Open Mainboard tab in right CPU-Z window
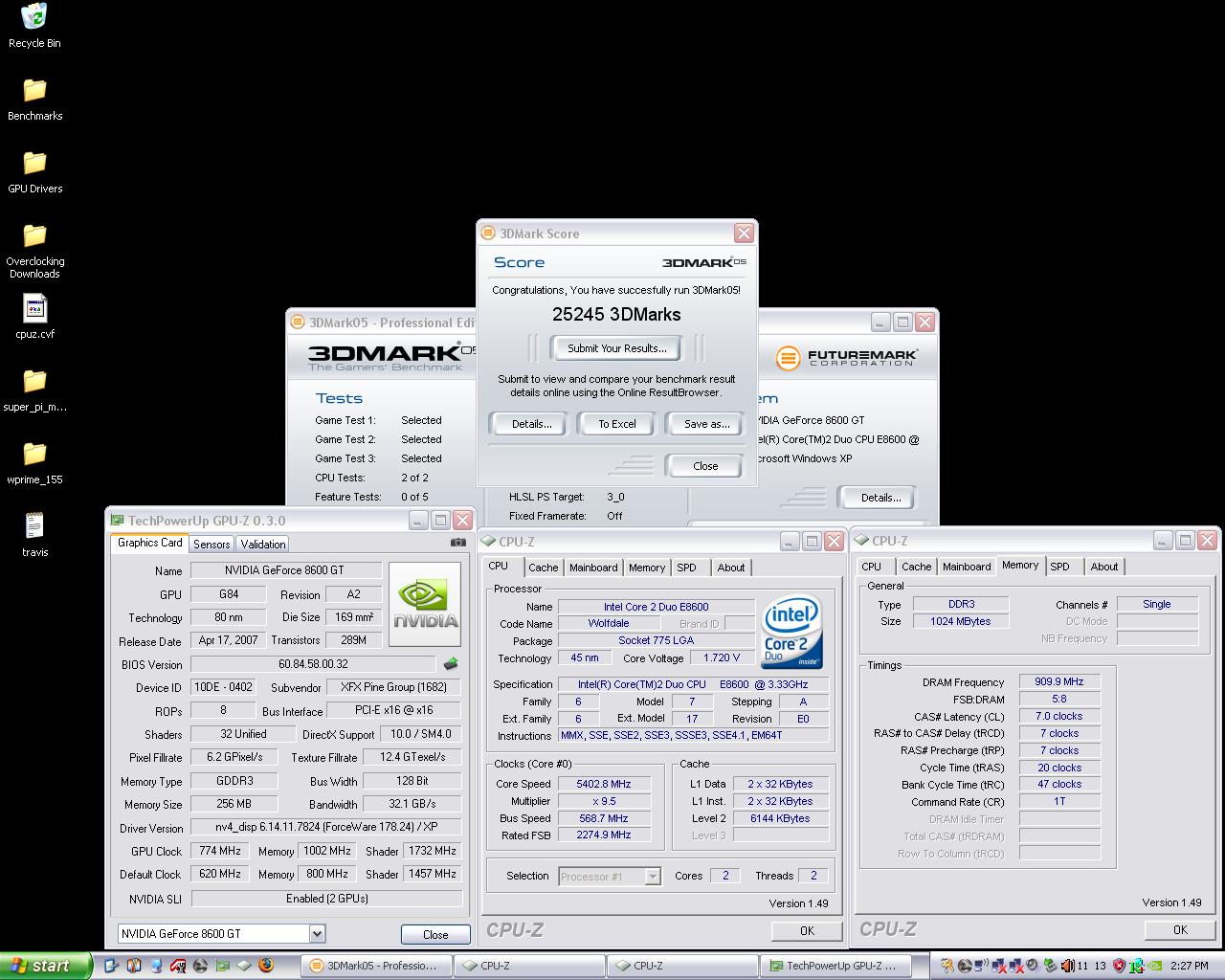This screenshot has width=1225, height=980. point(967,567)
